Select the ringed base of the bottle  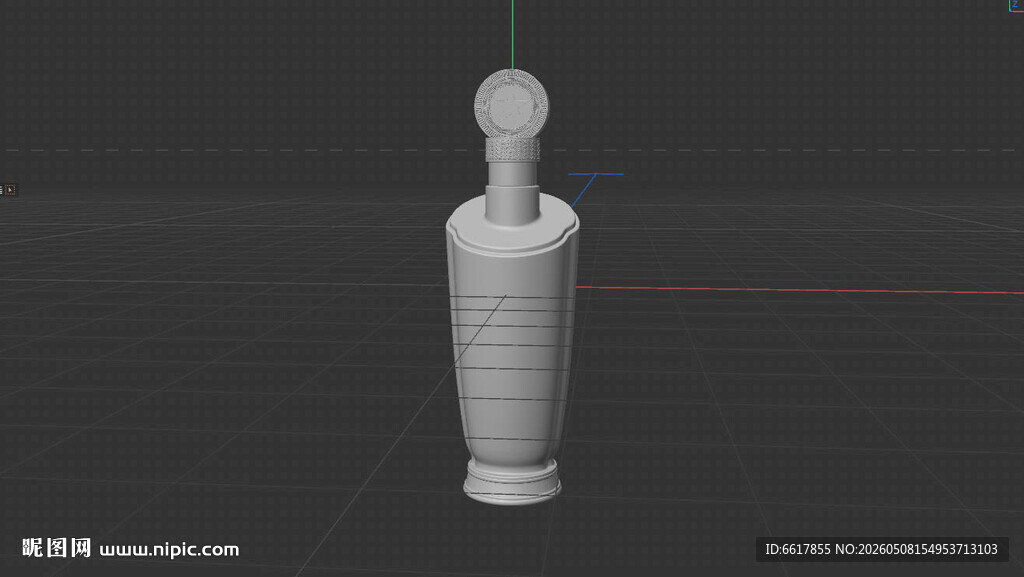[x=512, y=482]
